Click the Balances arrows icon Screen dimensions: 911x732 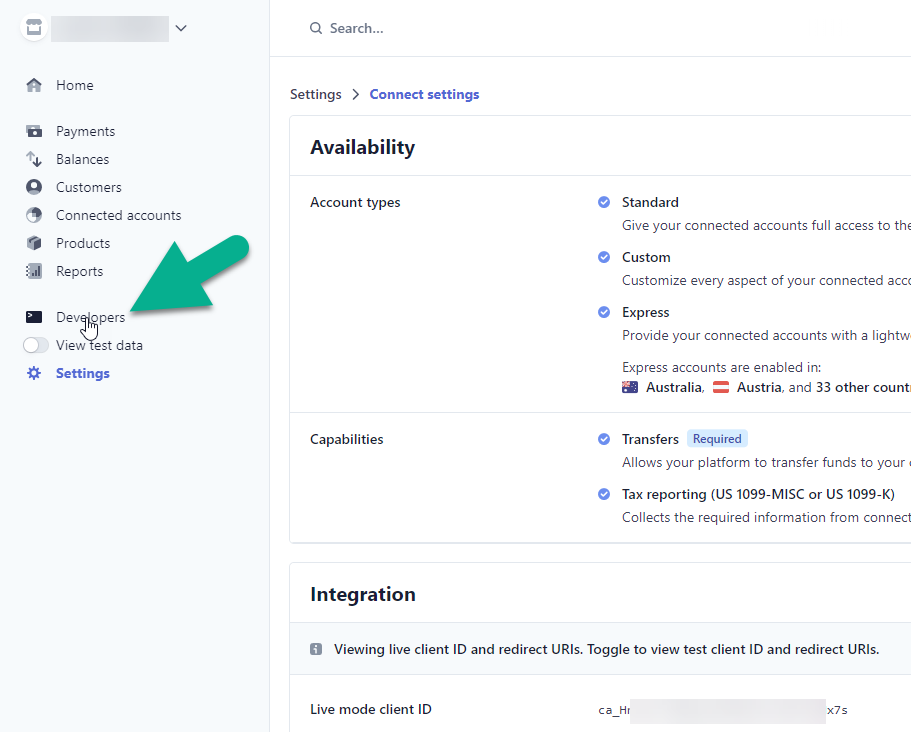[34, 159]
